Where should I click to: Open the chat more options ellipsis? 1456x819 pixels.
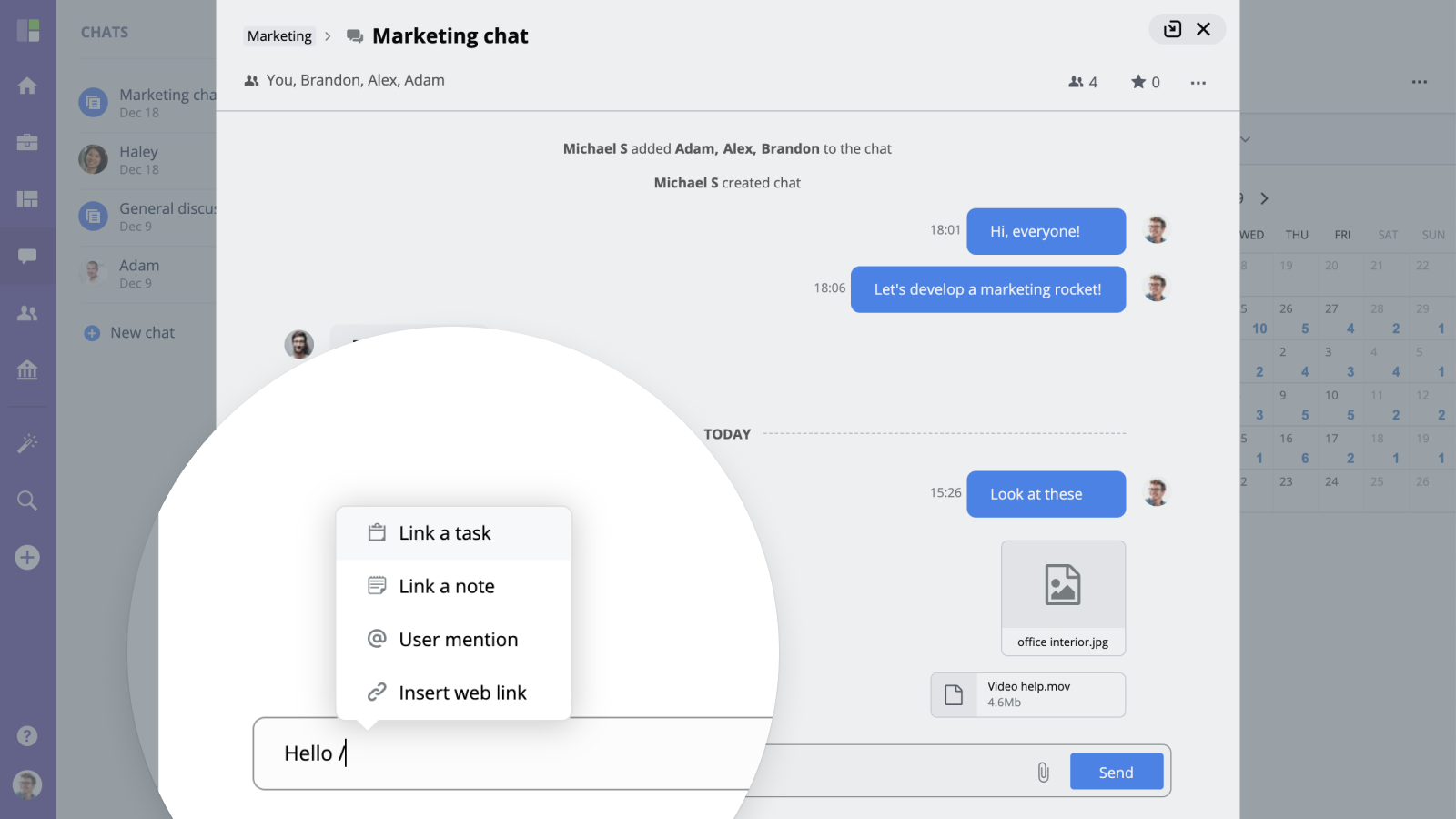1198,83
